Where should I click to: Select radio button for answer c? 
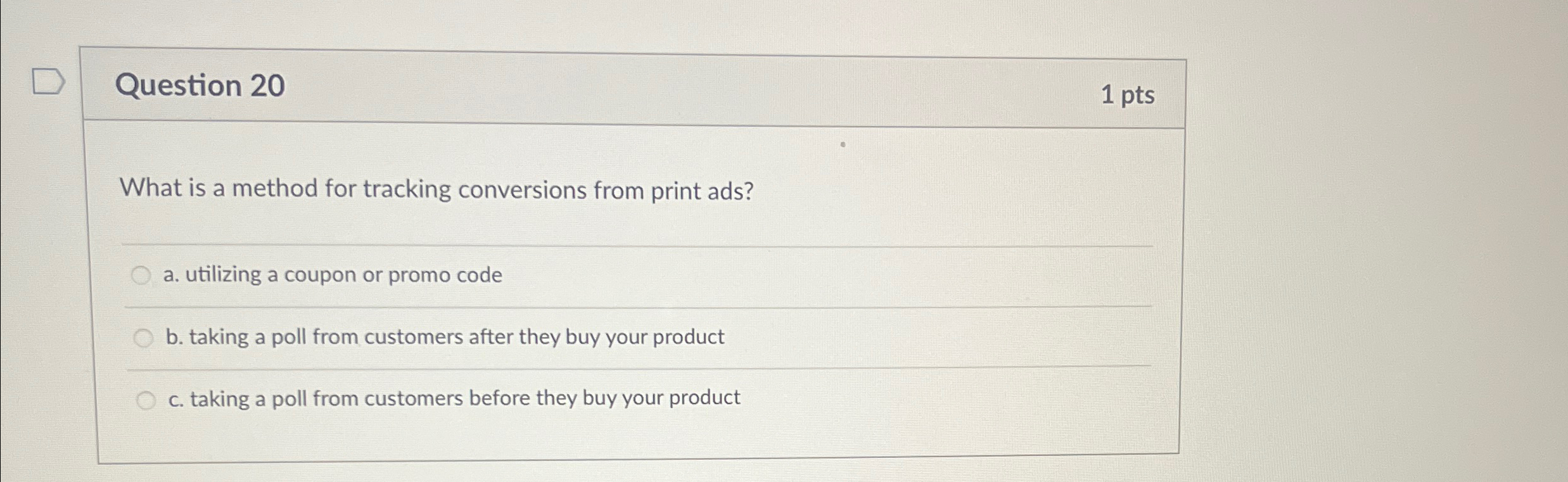(146, 398)
